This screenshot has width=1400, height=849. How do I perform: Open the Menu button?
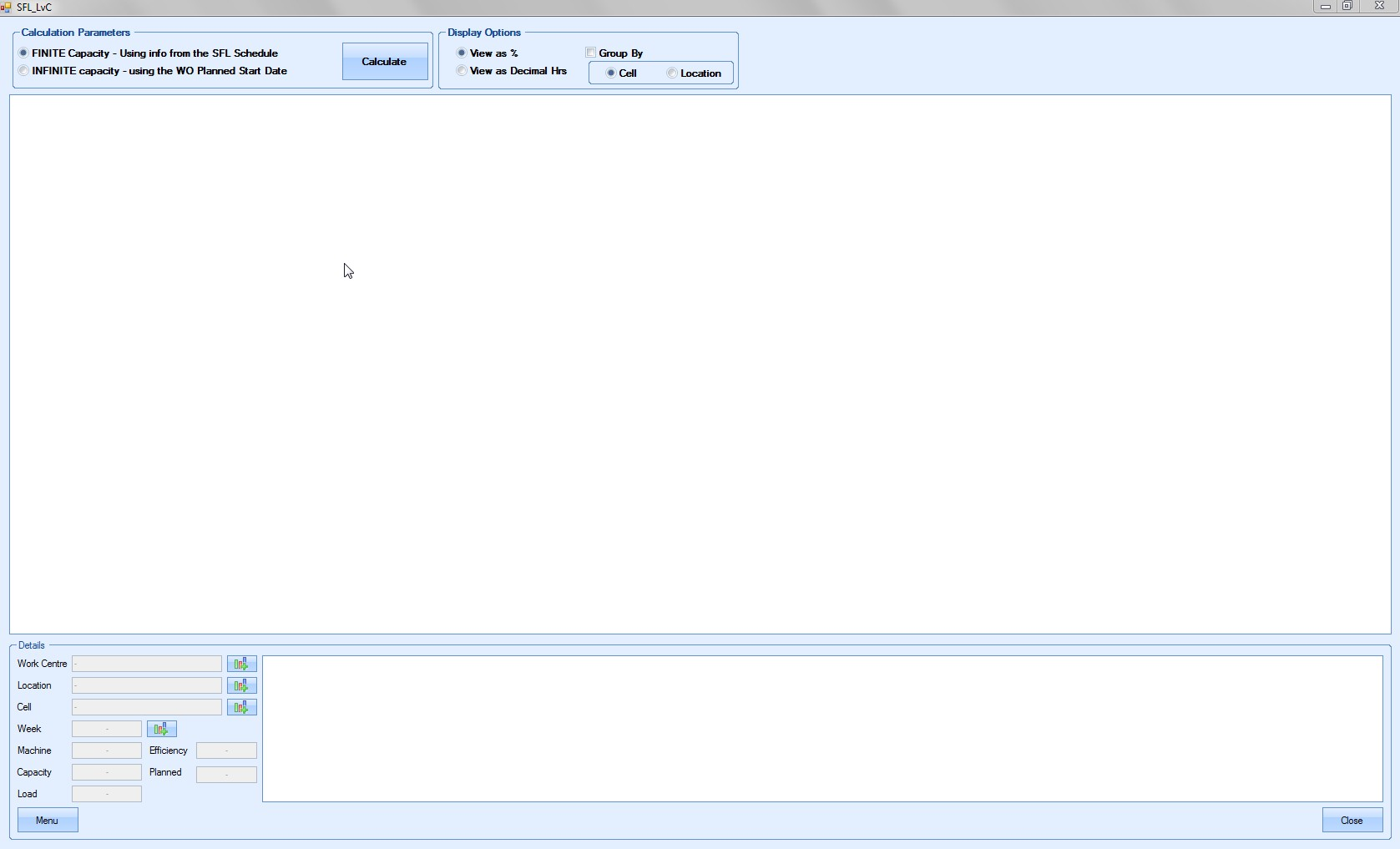coord(48,821)
